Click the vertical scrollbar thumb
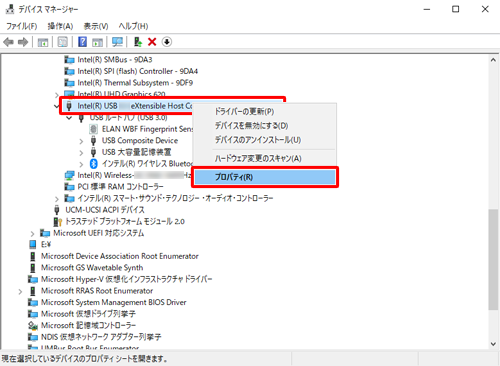The width and height of the screenshot is (500, 366). (x=493, y=259)
